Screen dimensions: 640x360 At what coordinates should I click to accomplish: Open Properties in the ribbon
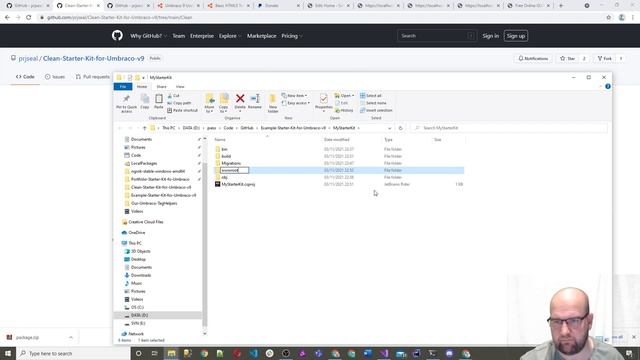324,103
